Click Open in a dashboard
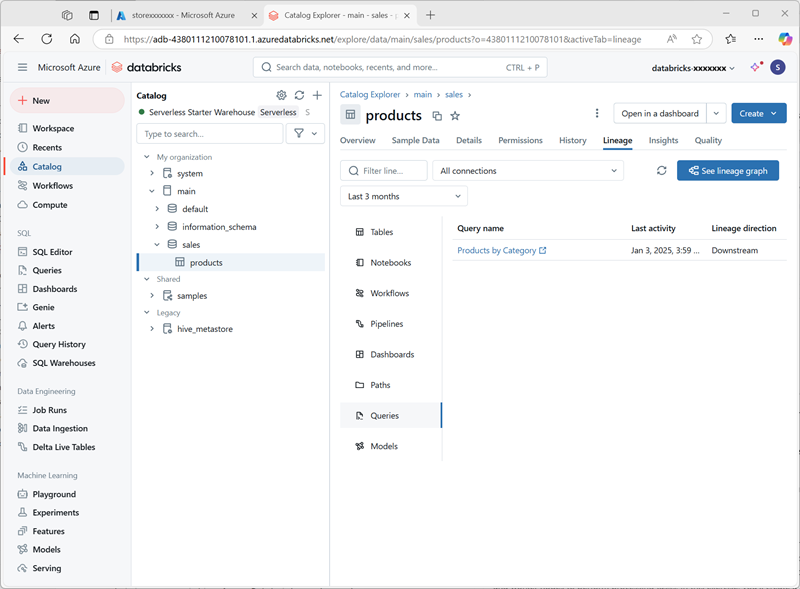This screenshot has height=589, width=800. pyautogui.click(x=660, y=113)
